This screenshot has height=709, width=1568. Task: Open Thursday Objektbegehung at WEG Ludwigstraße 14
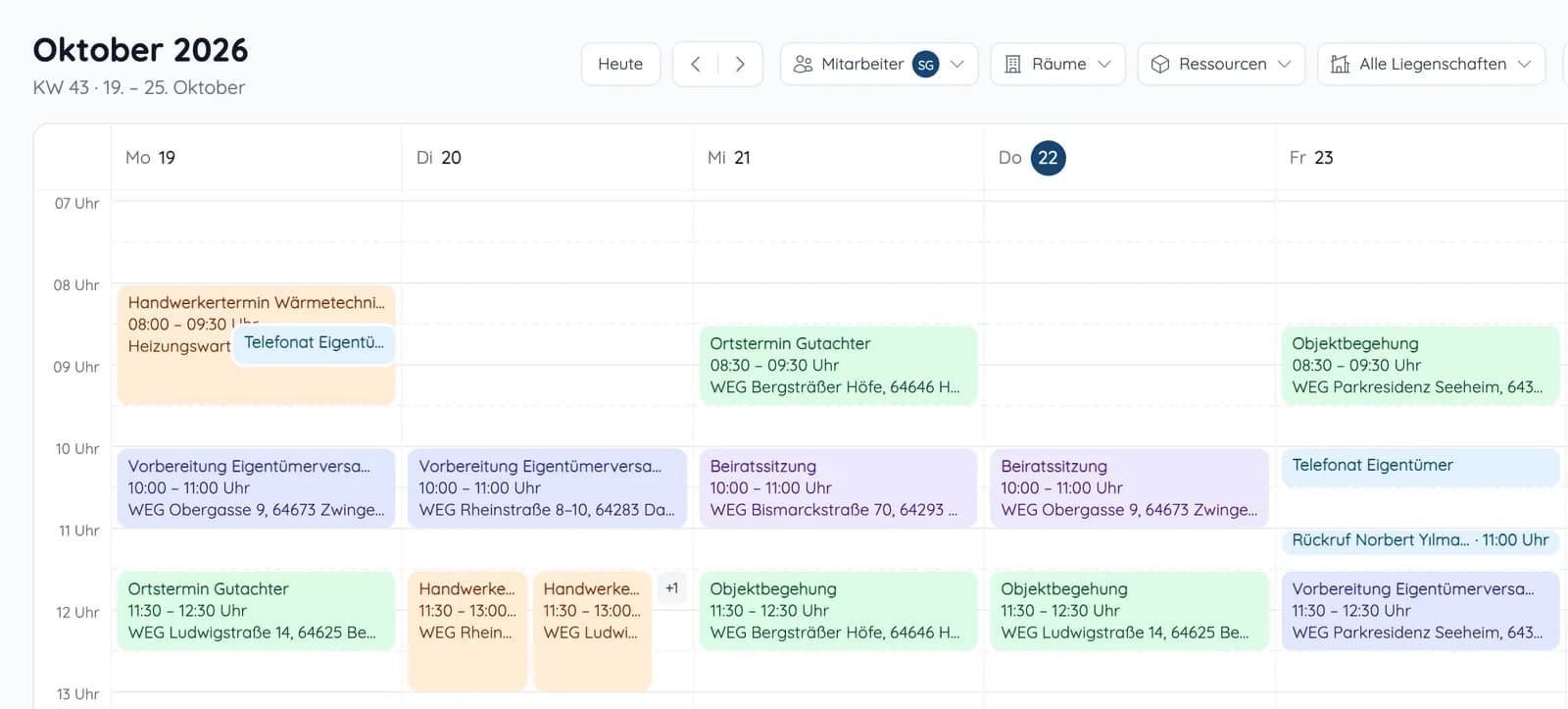pos(1129,610)
